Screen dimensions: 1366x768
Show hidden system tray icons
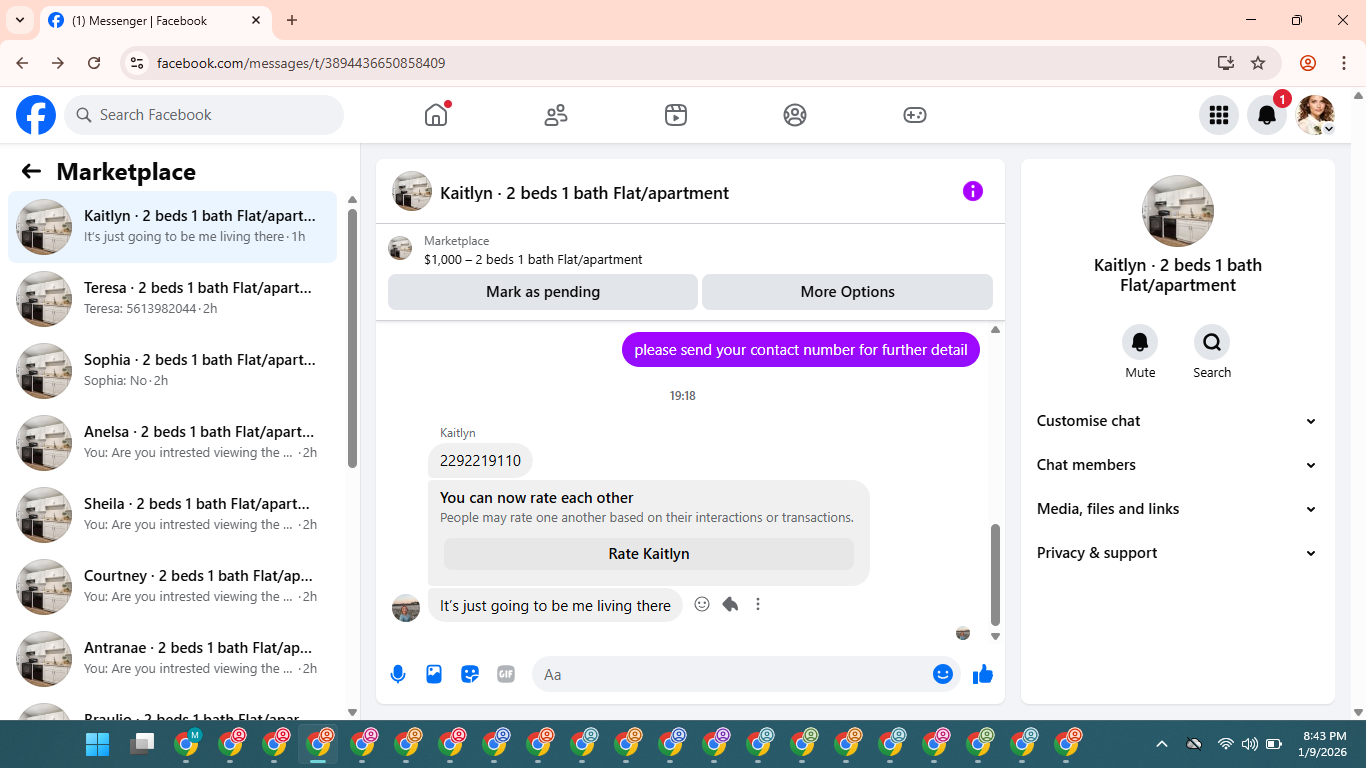1161,744
